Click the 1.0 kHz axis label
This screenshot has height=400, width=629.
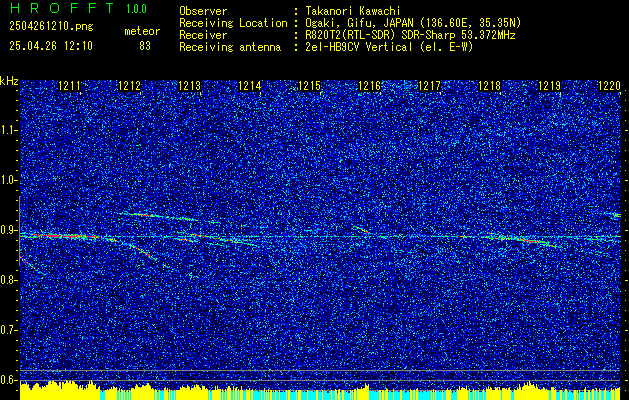[9, 180]
